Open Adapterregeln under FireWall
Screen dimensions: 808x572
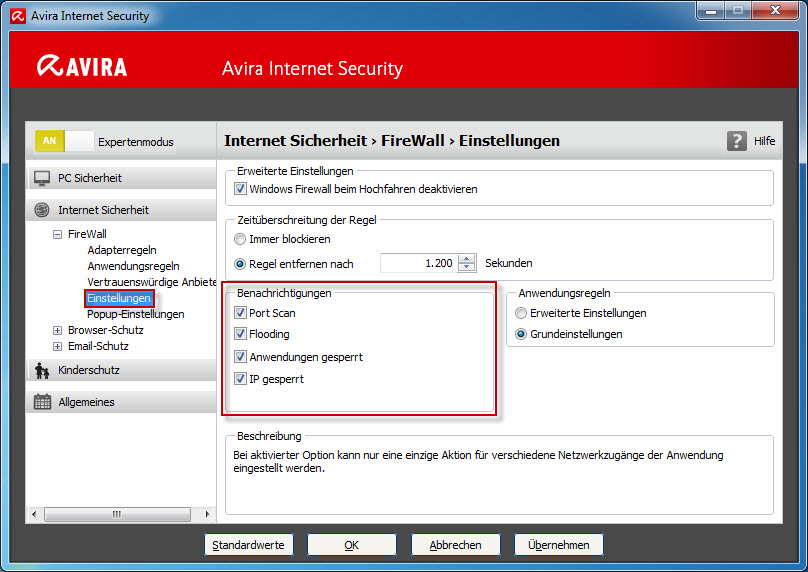[x=122, y=250]
